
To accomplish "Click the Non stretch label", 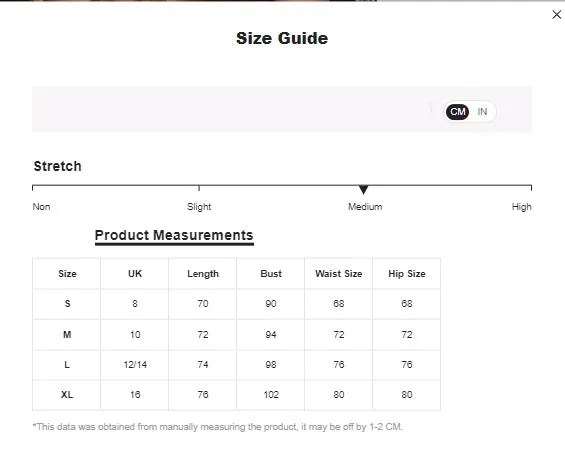I will (41, 207).
